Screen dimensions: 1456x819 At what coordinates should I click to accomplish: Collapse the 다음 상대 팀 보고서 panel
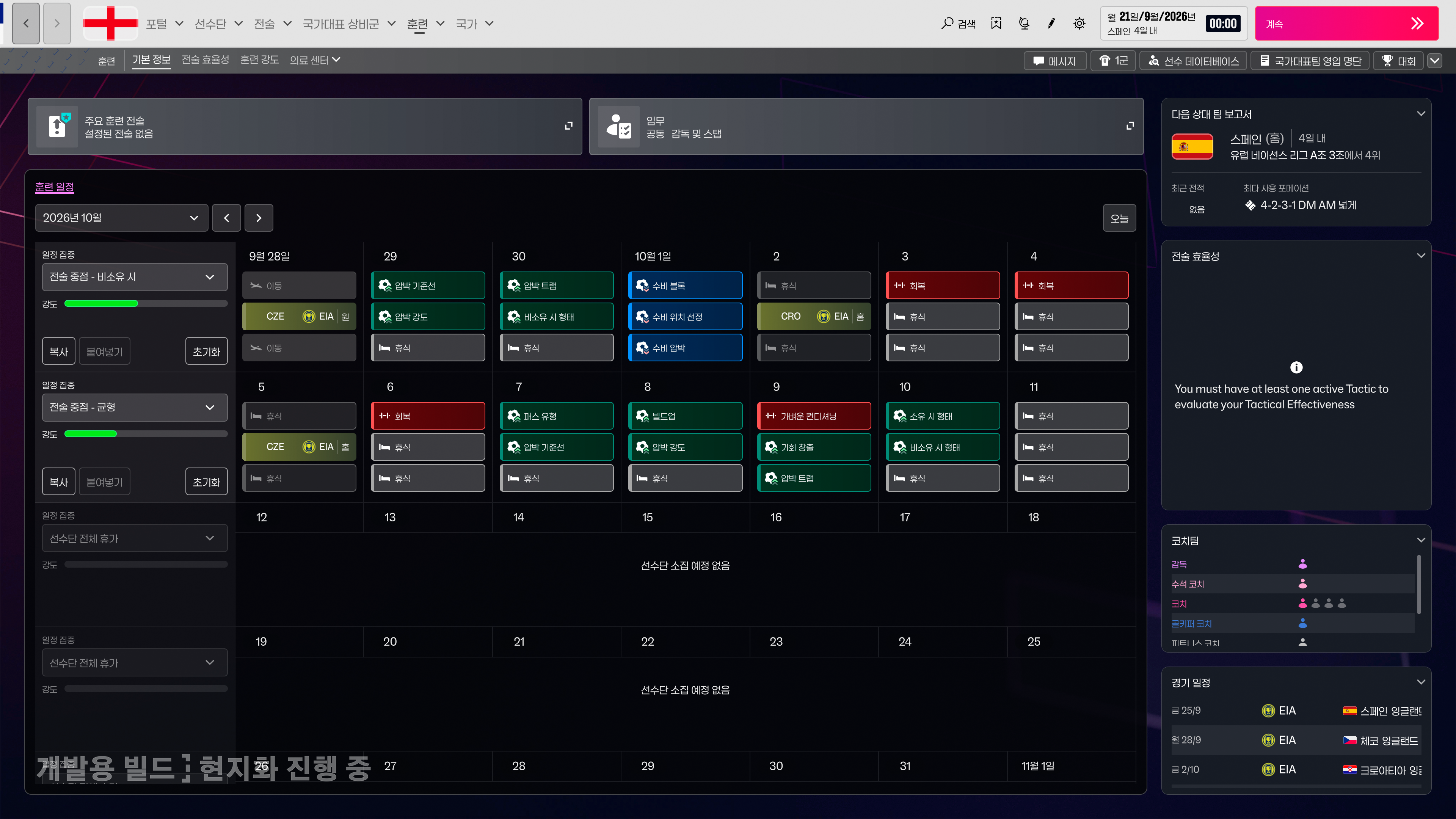(x=1420, y=114)
